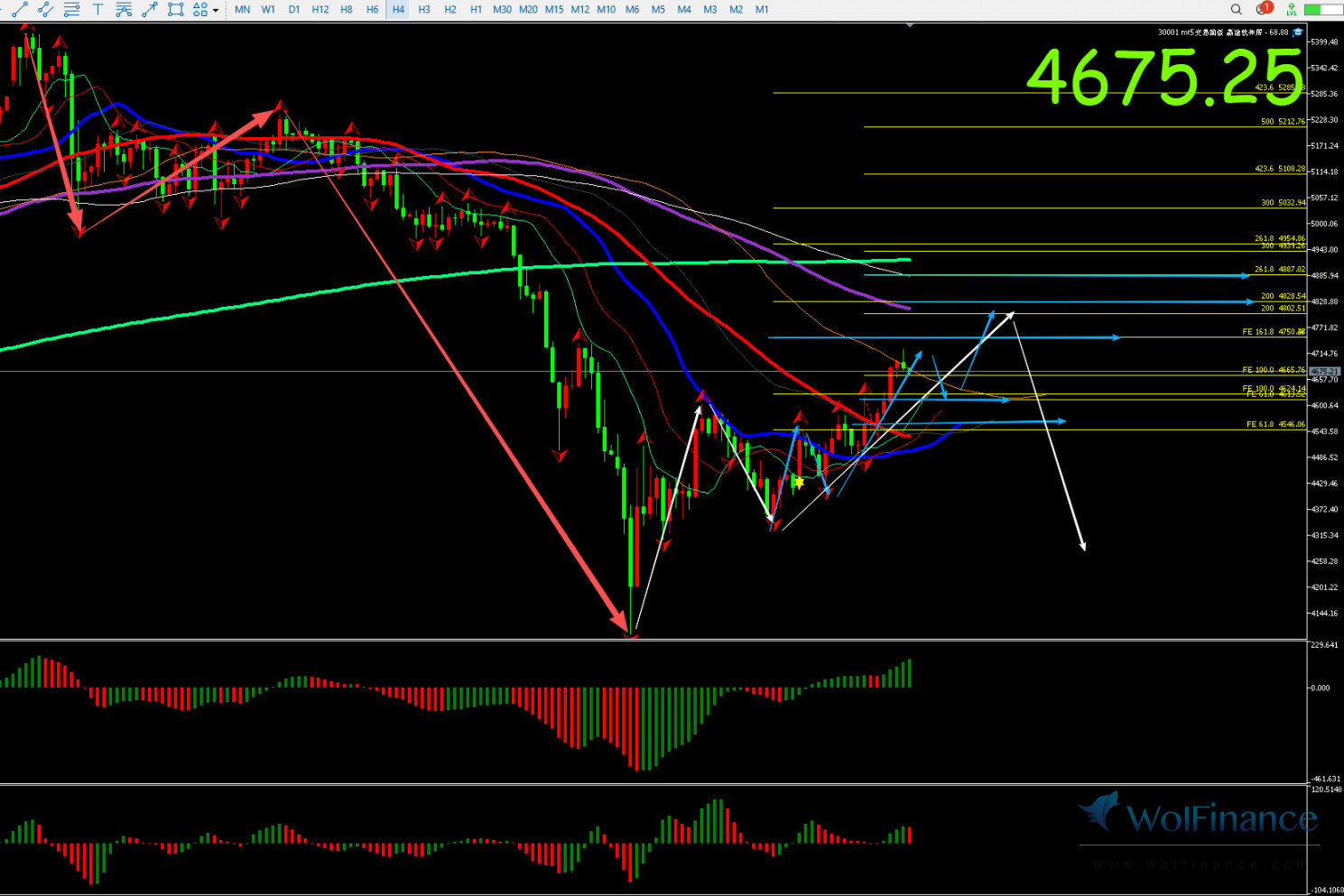Enable the H1 timeframe
The image size is (1344, 896).
476,9
